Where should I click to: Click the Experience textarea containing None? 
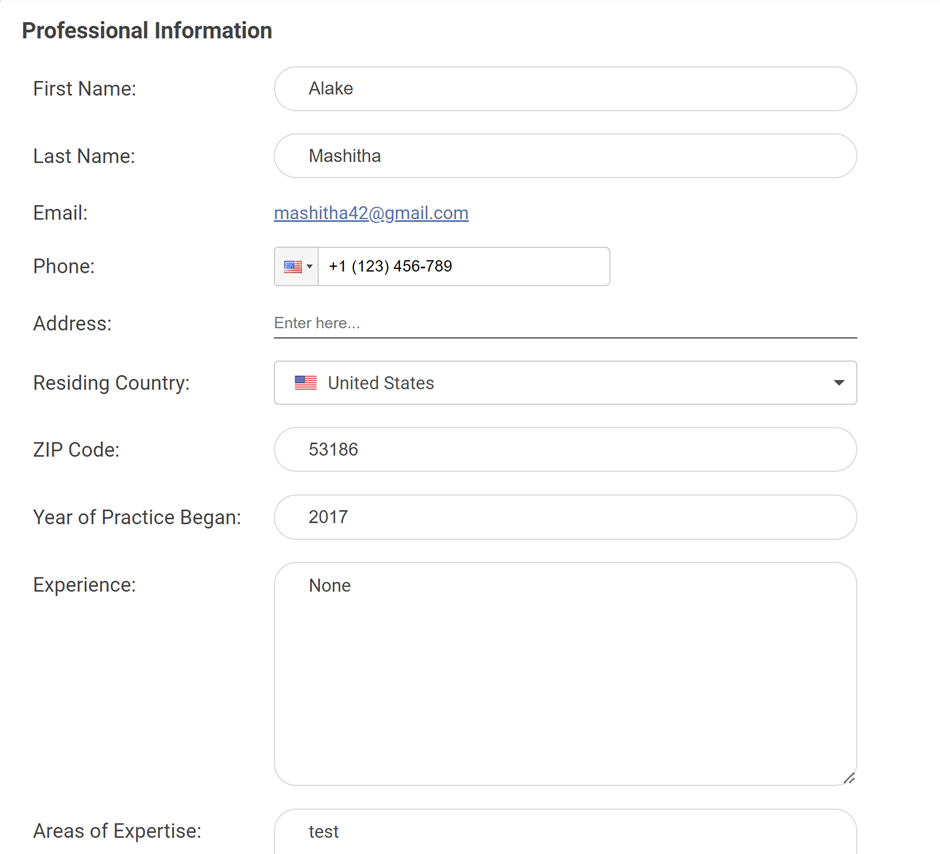tap(565, 670)
